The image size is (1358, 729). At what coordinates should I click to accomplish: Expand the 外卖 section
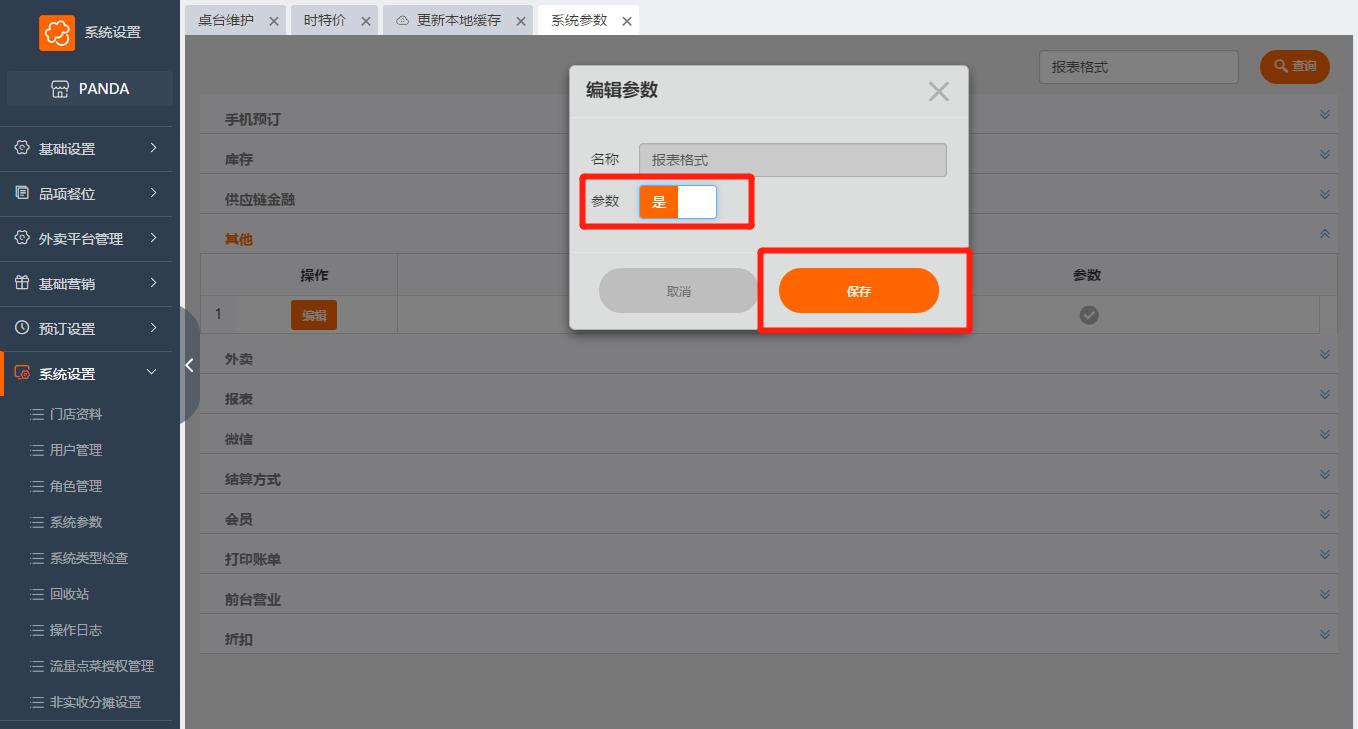(1325, 355)
